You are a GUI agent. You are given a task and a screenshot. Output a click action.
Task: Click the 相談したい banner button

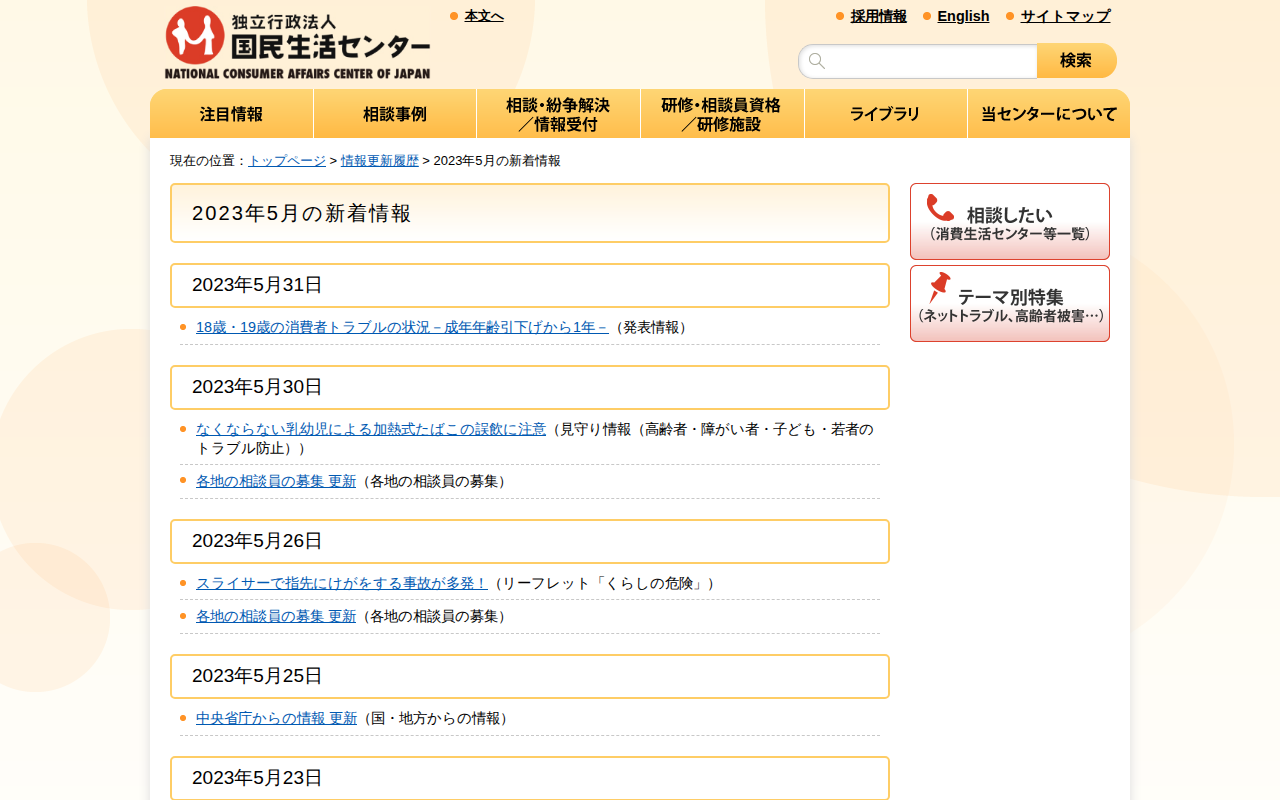click(x=1010, y=222)
